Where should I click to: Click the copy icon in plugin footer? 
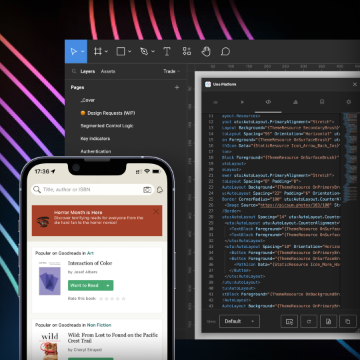pyautogui.click(x=348, y=322)
